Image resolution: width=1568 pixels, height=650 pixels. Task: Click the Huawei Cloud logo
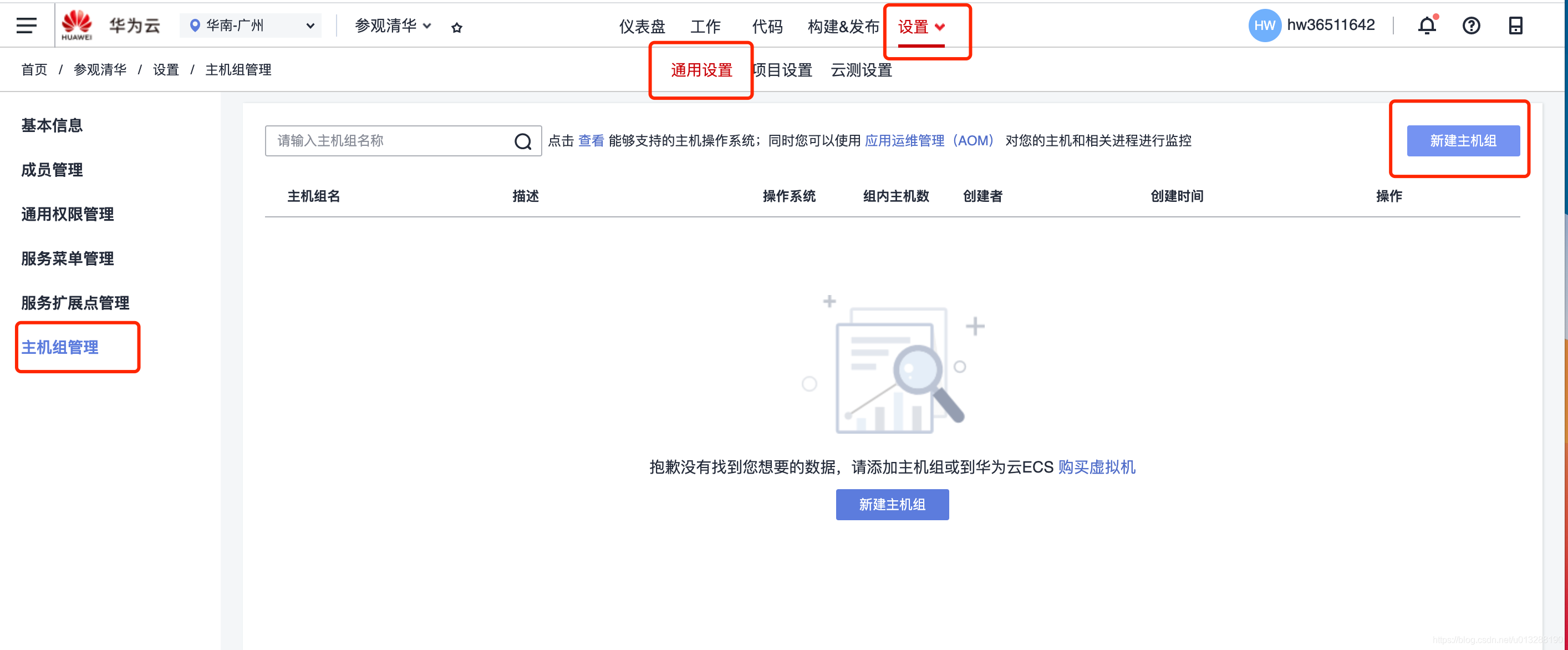pyautogui.click(x=77, y=25)
